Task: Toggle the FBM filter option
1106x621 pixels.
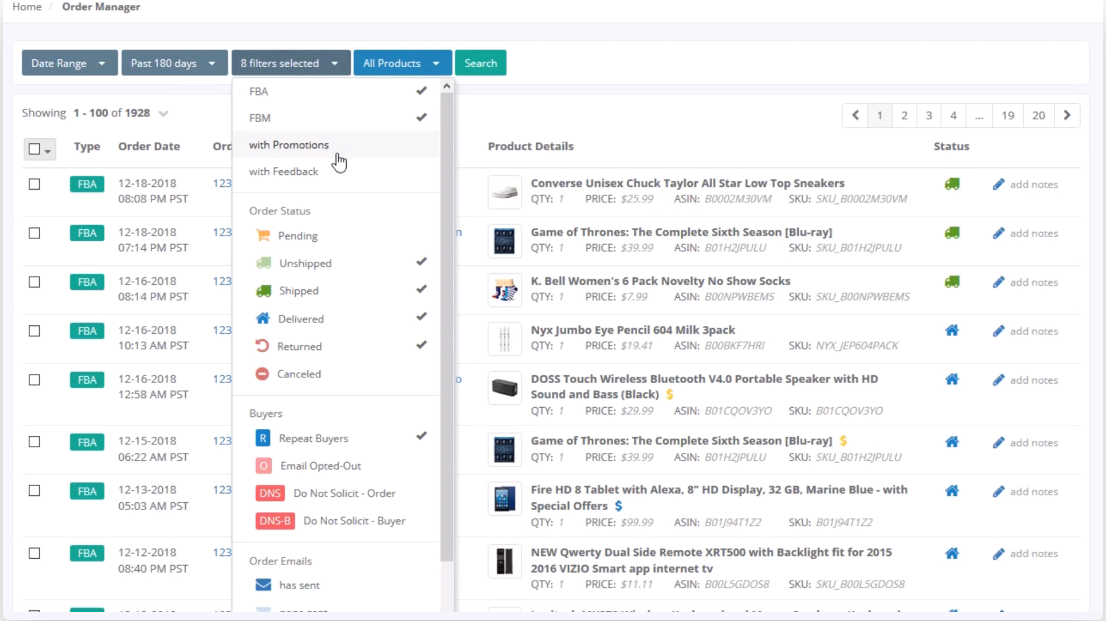Action: (338, 118)
